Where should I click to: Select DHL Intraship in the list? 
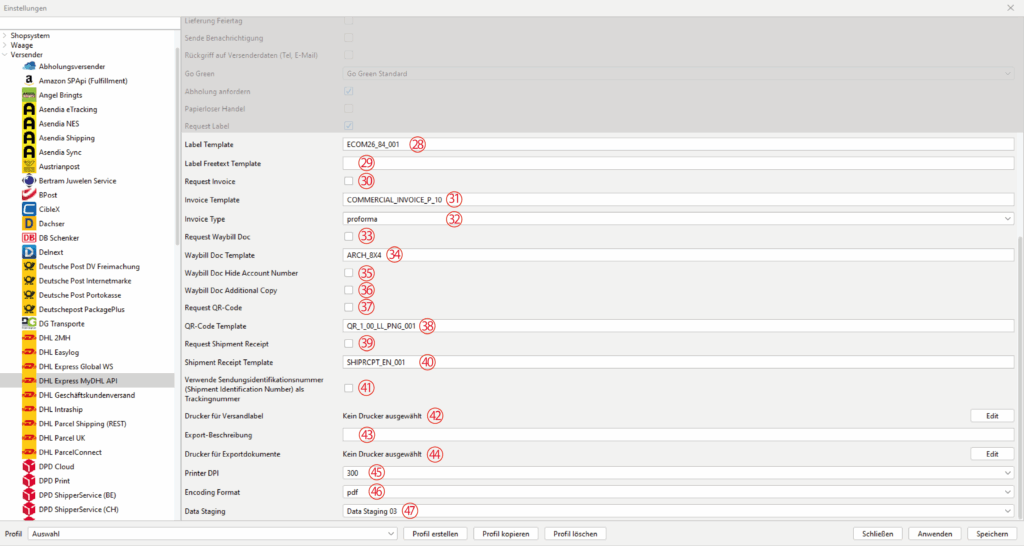[61, 410]
